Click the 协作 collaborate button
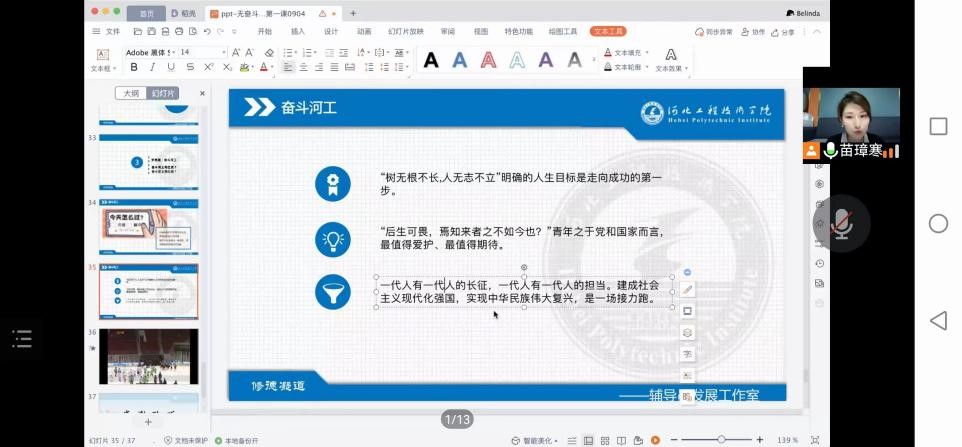Screen dimensions: 962x447 (754, 32)
